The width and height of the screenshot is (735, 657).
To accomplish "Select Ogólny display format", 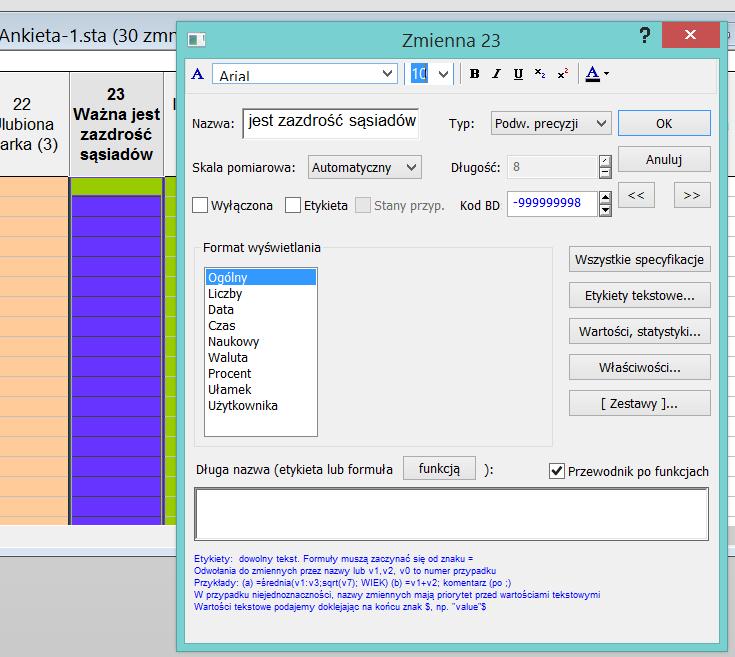I will pos(261,277).
